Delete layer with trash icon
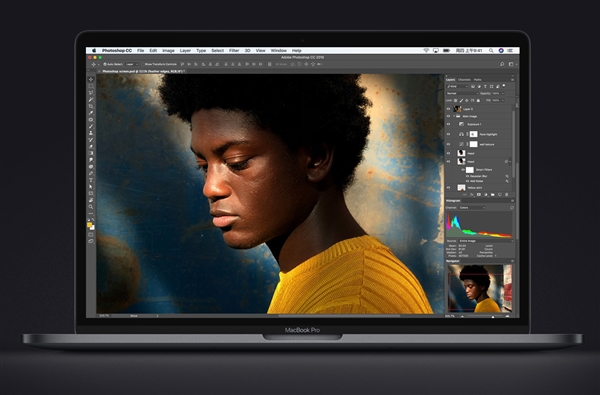Image resolution: width=600 pixels, height=395 pixels. coord(507,194)
